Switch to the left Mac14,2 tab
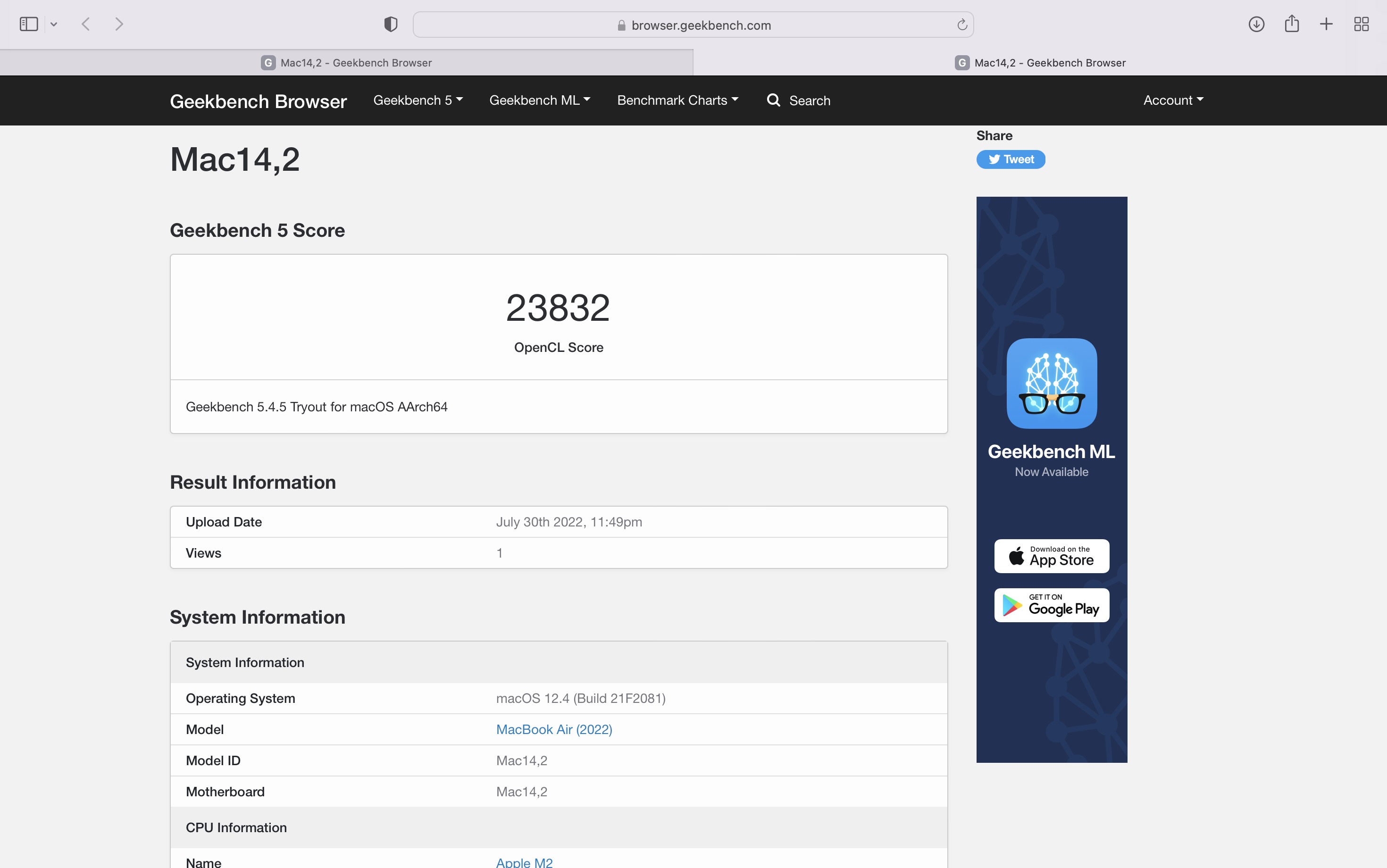Image resolution: width=1387 pixels, height=868 pixels. 346,63
